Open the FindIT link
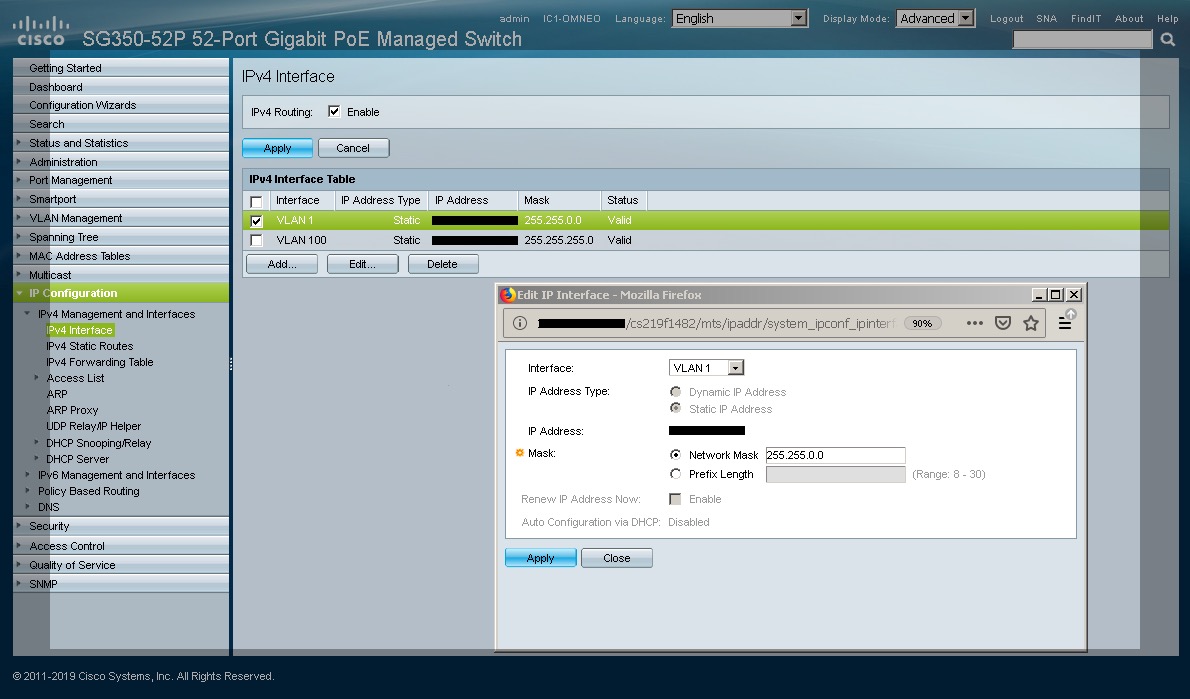This screenshot has height=699, width=1190. pyautogui.click(x=1086, y=18)
